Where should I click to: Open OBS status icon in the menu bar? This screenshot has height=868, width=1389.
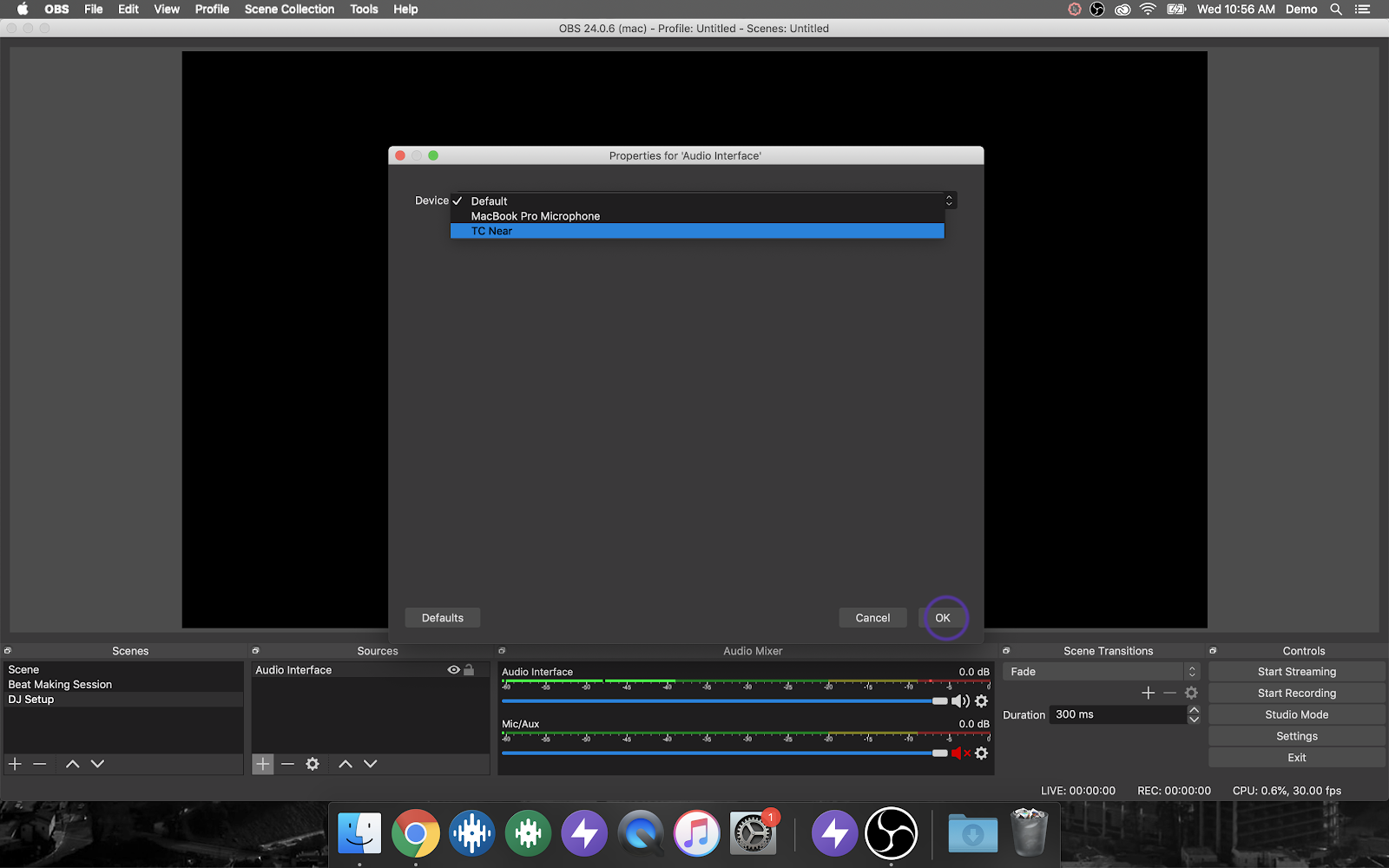point(1097,10)
